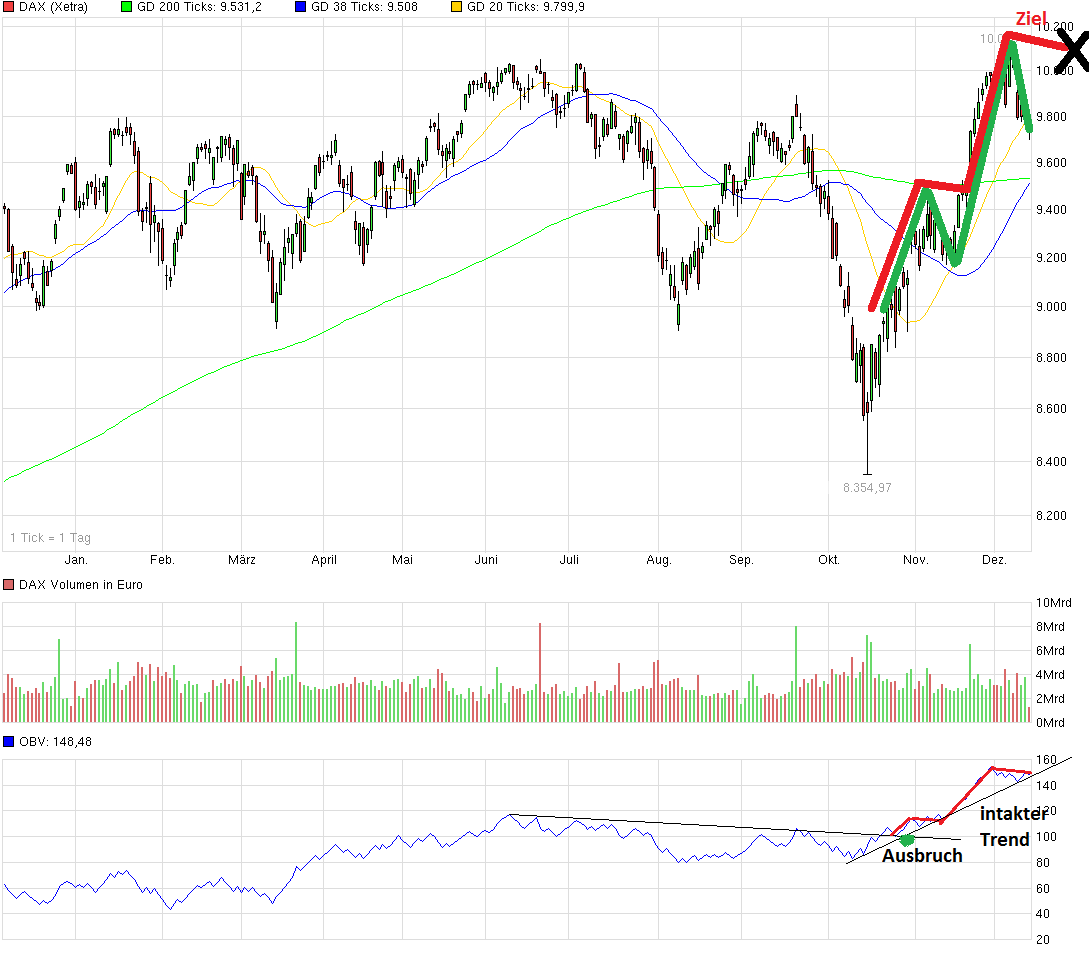The width and height of the screenshot is (1089, 953).
Task: Click the 8.400 price axis label
Action: [1051, 462]
